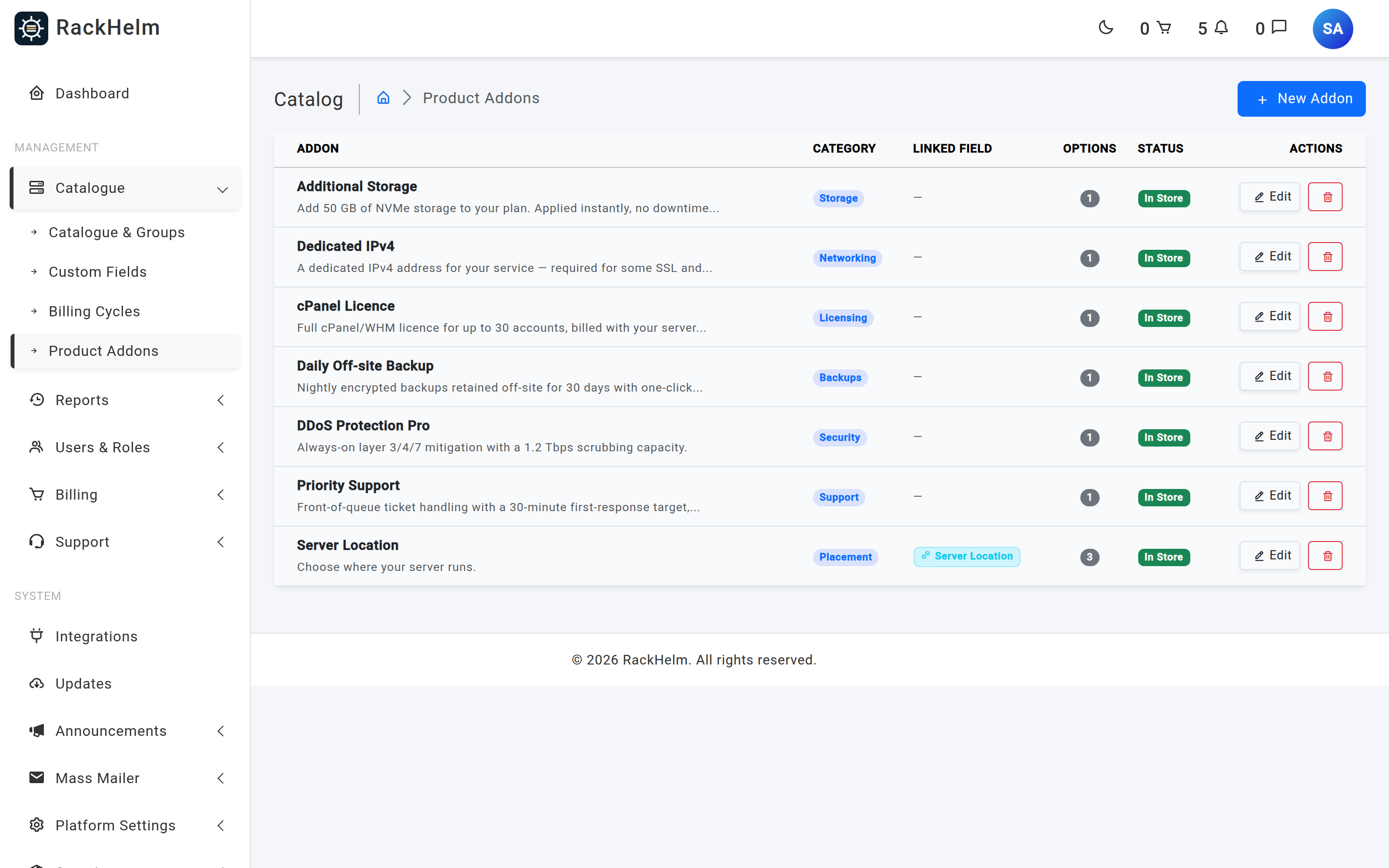This screenshot has height=868, width=1389.
Task: Delete the Additional Storage addon
Action: click(x=1325, y=197)
